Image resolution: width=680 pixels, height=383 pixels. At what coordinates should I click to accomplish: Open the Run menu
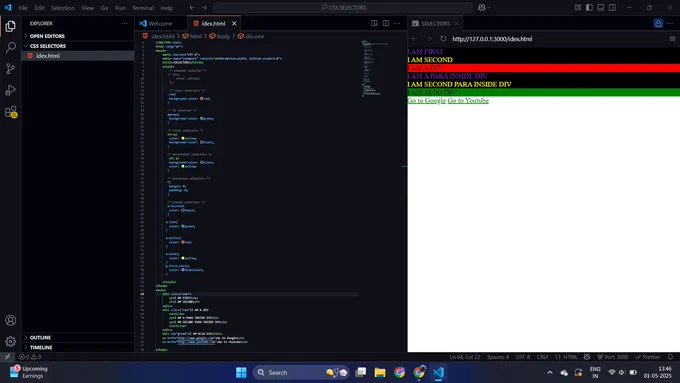tap(120, 8)
